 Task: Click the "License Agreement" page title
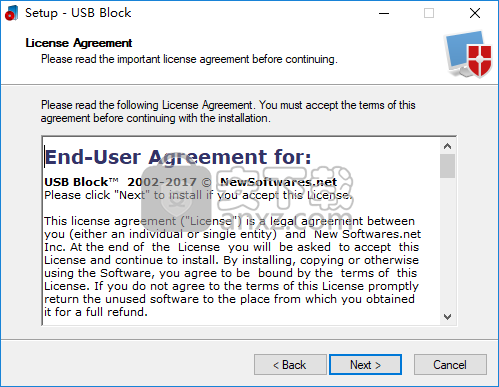[79, 43]
